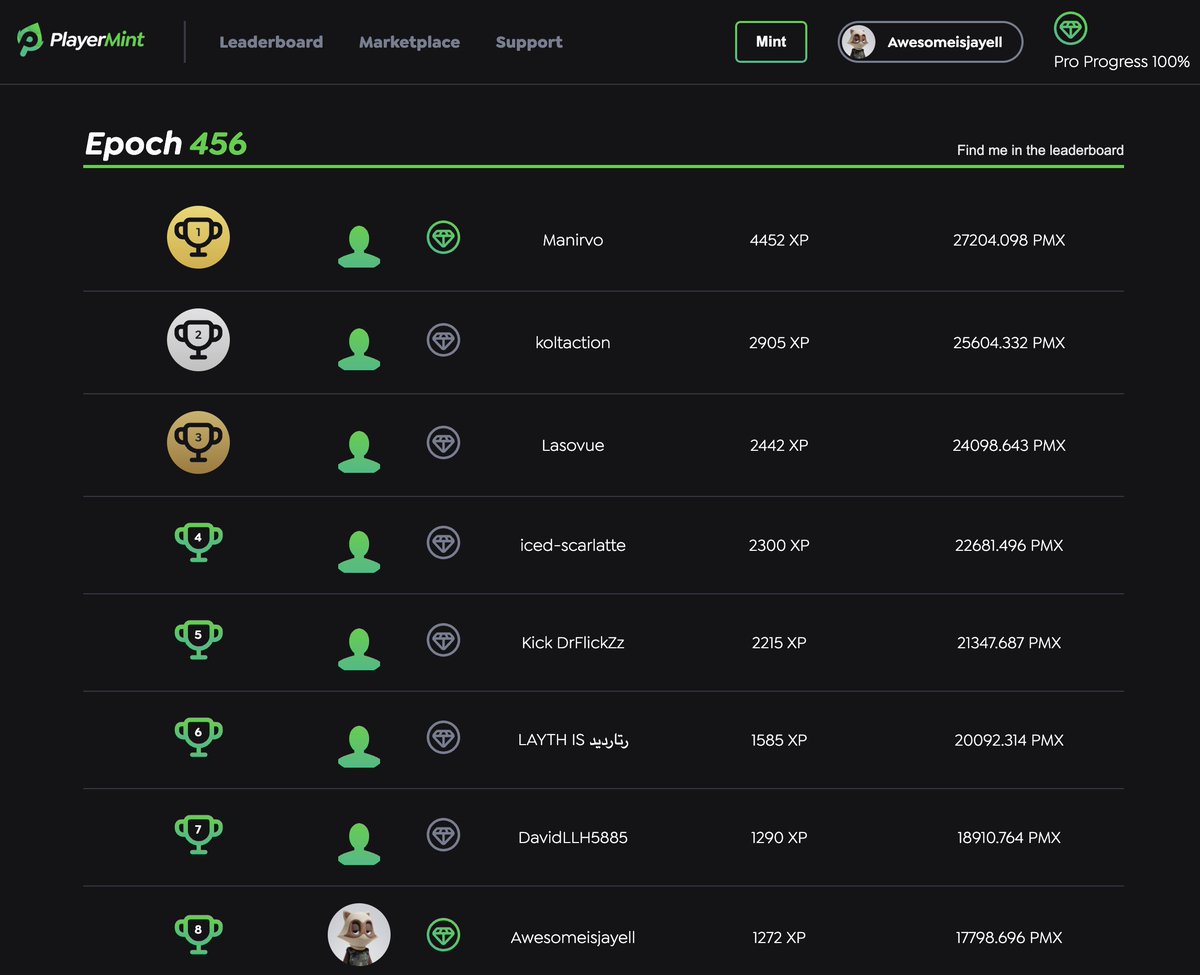This screenshot has width=1200, height=975.
Task: Click the gray diamond badge beside DavidLLH5885
Action: [x=444, y=835]
